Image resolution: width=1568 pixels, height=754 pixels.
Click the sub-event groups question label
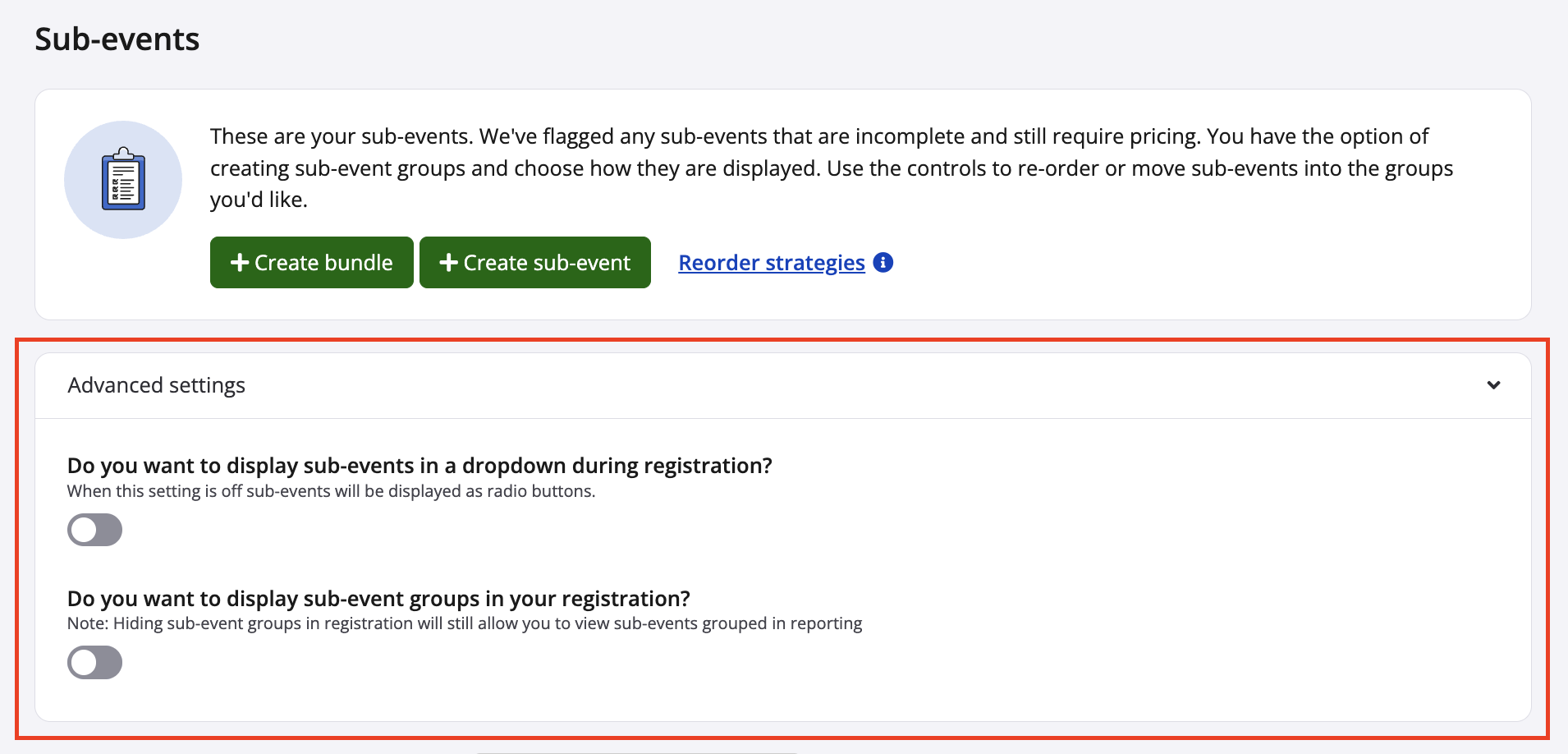pyautogui.click(x=378, y=599)
